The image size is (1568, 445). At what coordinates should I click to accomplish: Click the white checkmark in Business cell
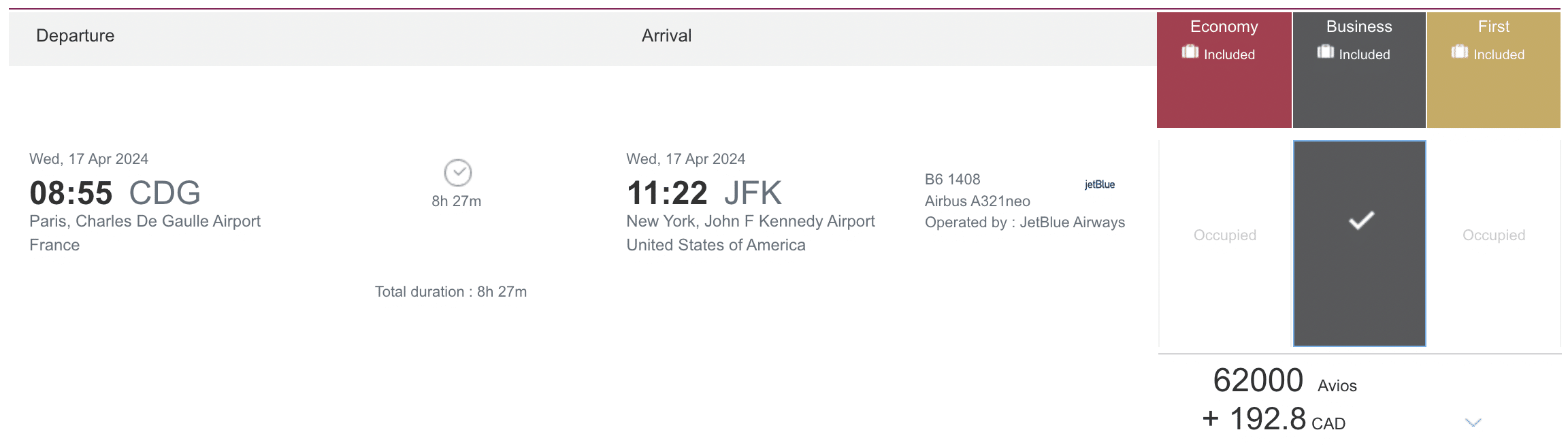click(1361, 220)
